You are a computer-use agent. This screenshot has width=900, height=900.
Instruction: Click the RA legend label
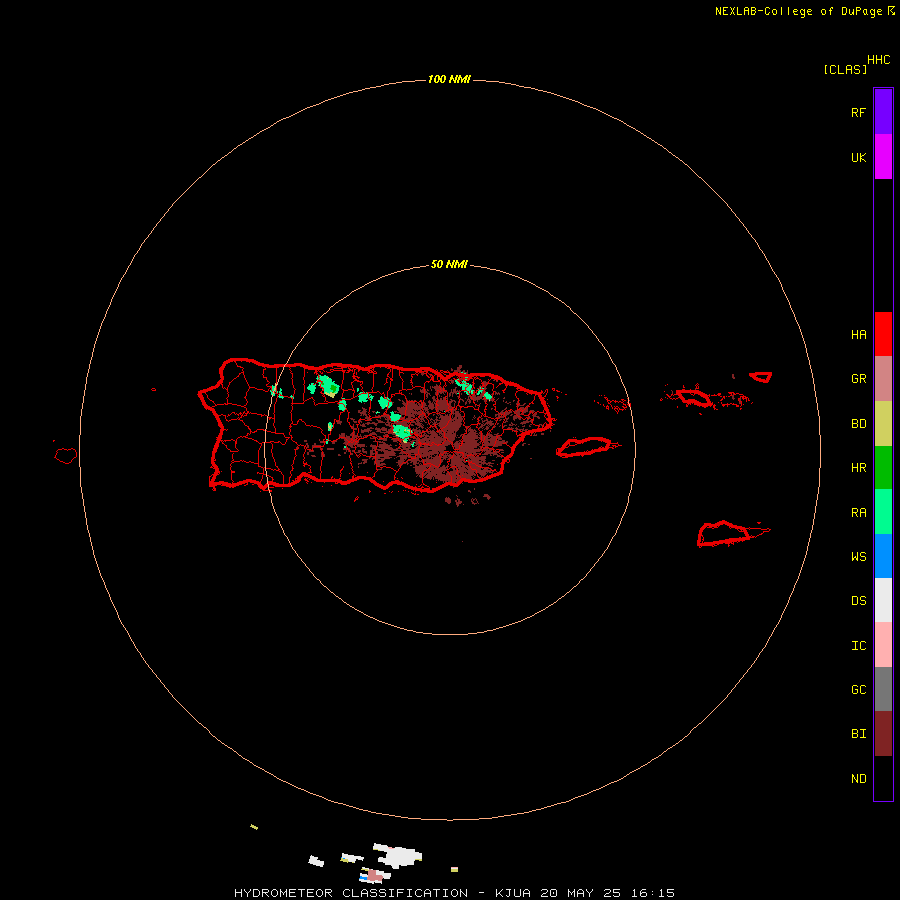(858, 513)
